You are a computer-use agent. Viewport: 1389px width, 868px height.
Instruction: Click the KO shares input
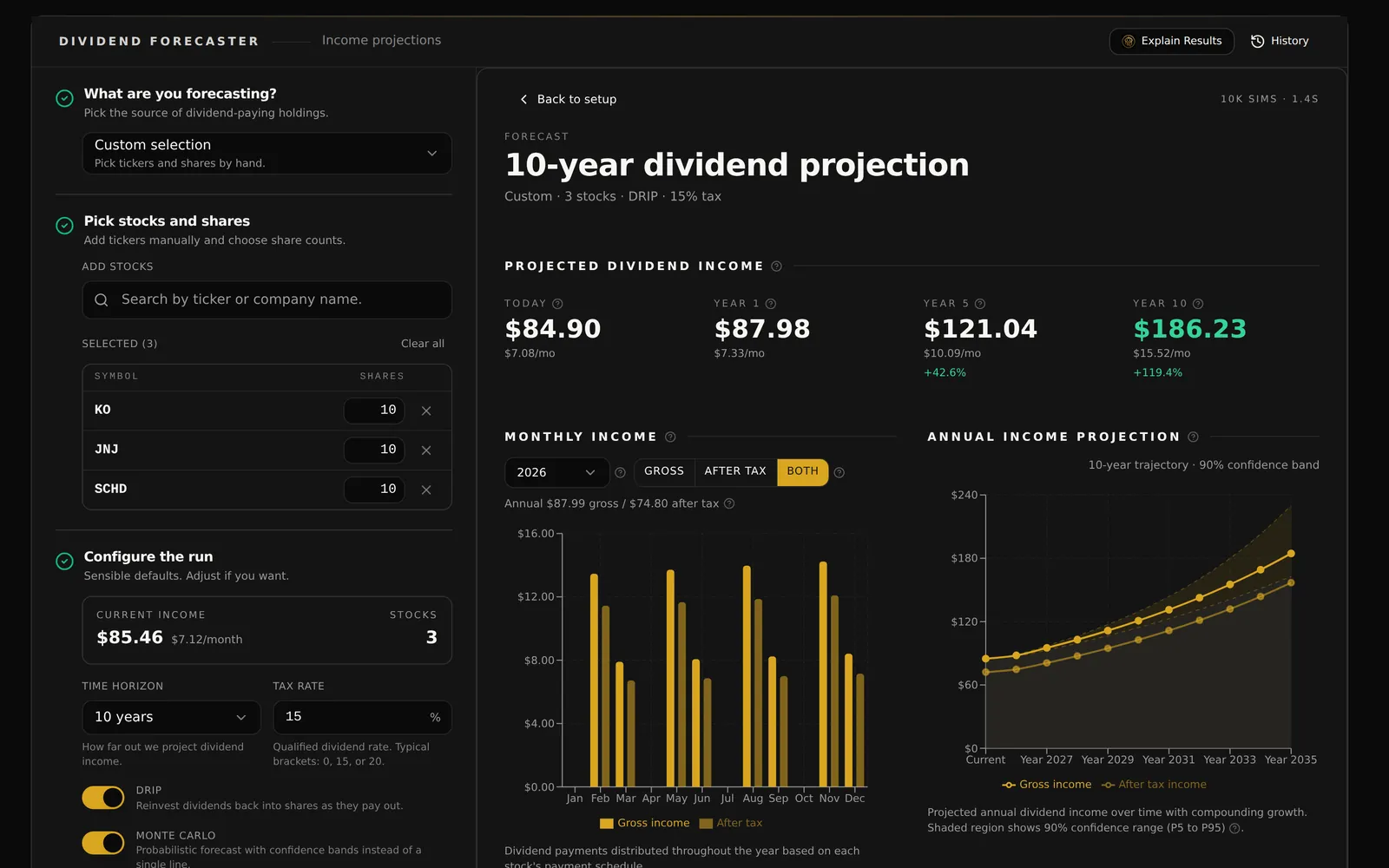pos(374,411)
